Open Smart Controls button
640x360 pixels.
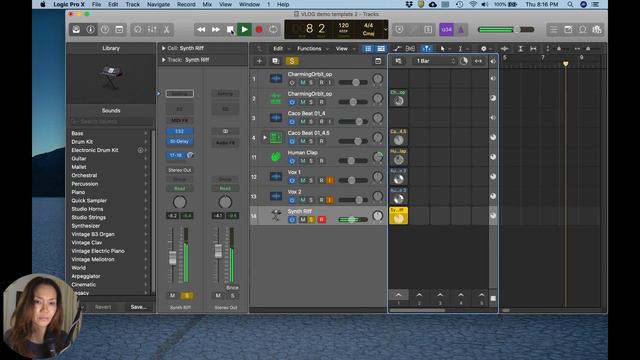click(138, 29)
